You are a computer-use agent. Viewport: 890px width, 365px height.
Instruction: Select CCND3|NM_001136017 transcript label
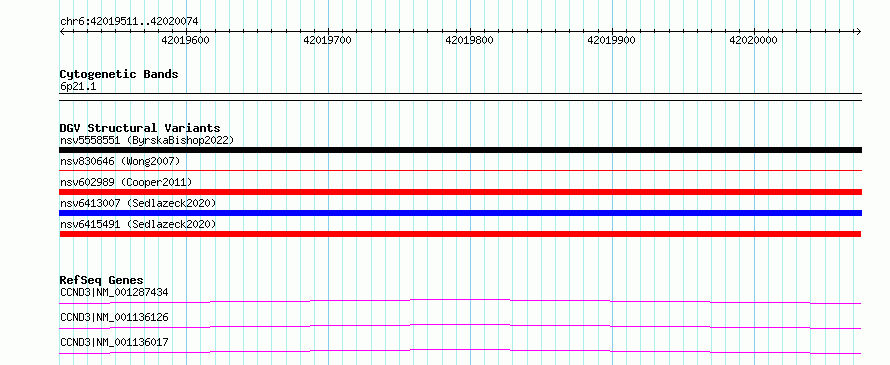point(114,342)
